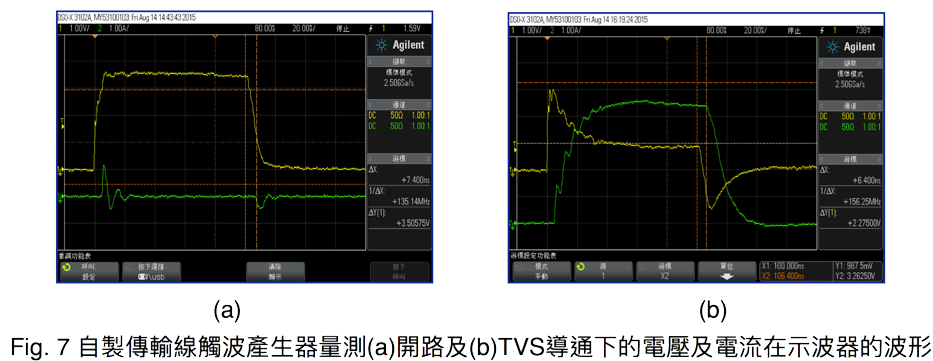
Task: Select the 源 1 source softkey
Action: [x=603, y=272]
